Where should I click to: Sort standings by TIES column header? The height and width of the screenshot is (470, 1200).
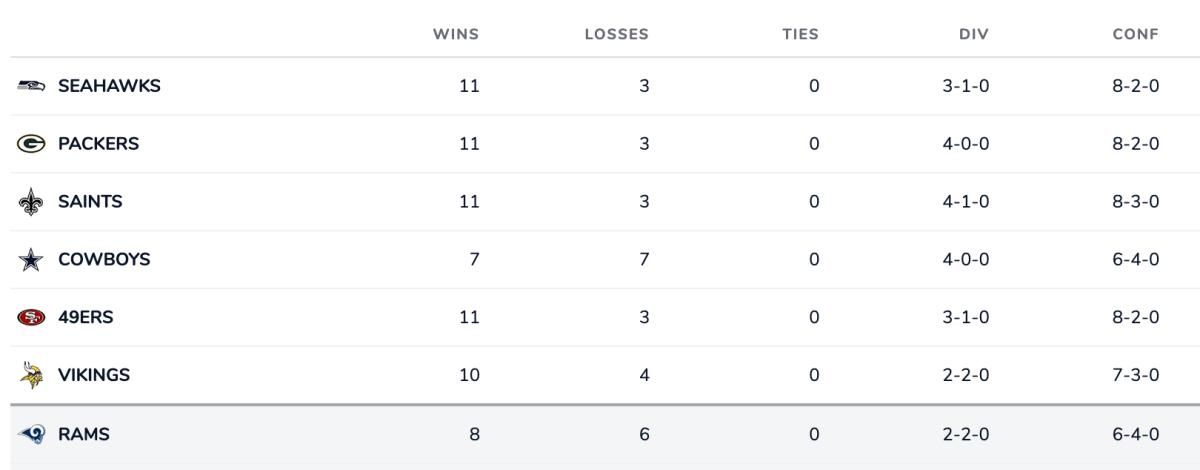tap(801, 34)
